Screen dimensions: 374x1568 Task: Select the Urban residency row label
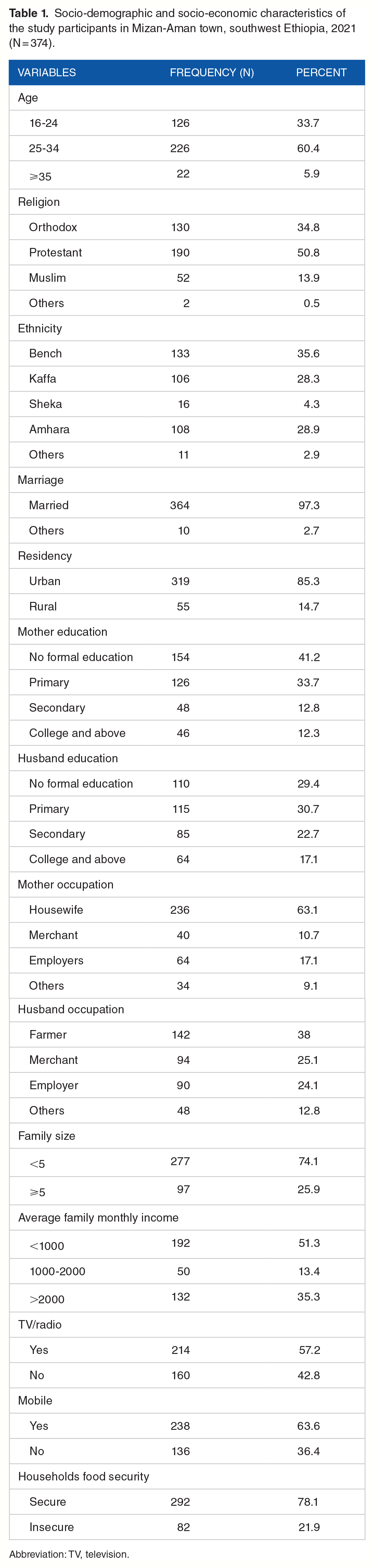pos(44,581)
